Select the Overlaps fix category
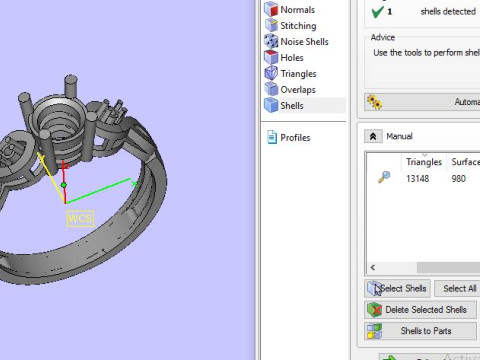This screenshot has width=480, height=360. tap(298, 90)
